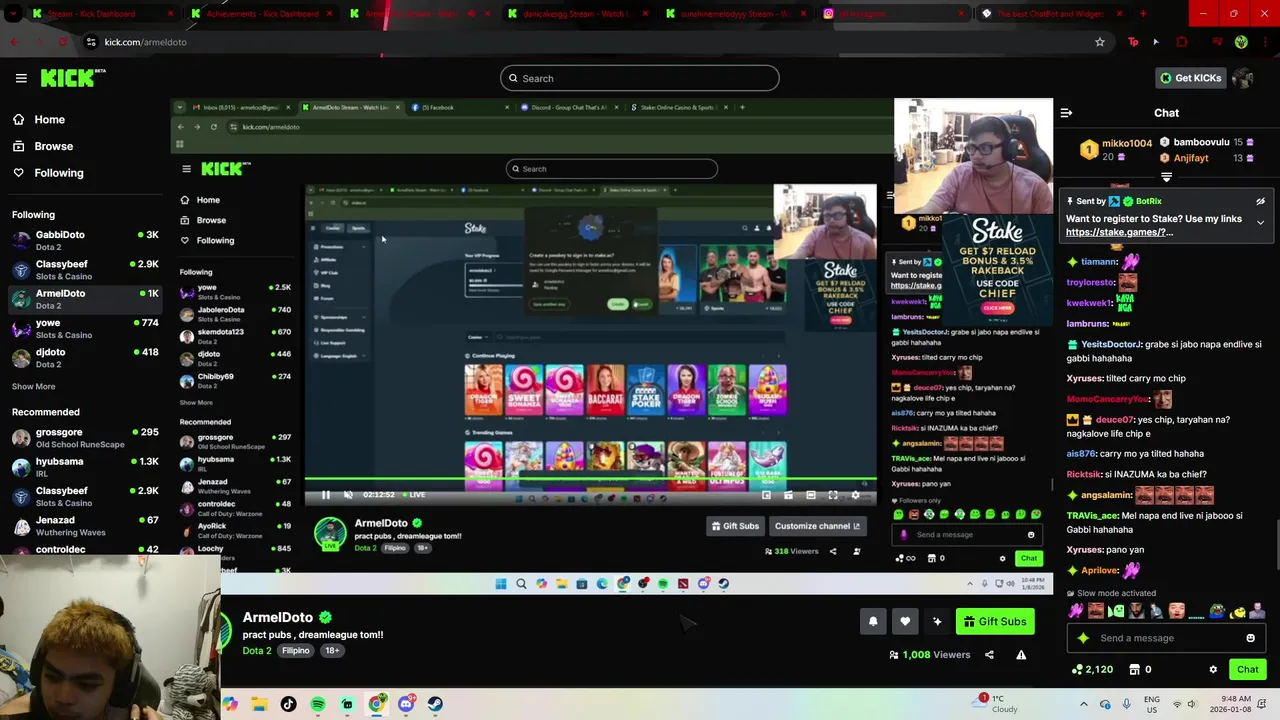Click the 2,120 channel points balance
This screenshot has height=720, width=1280.
click(1092, 670)
